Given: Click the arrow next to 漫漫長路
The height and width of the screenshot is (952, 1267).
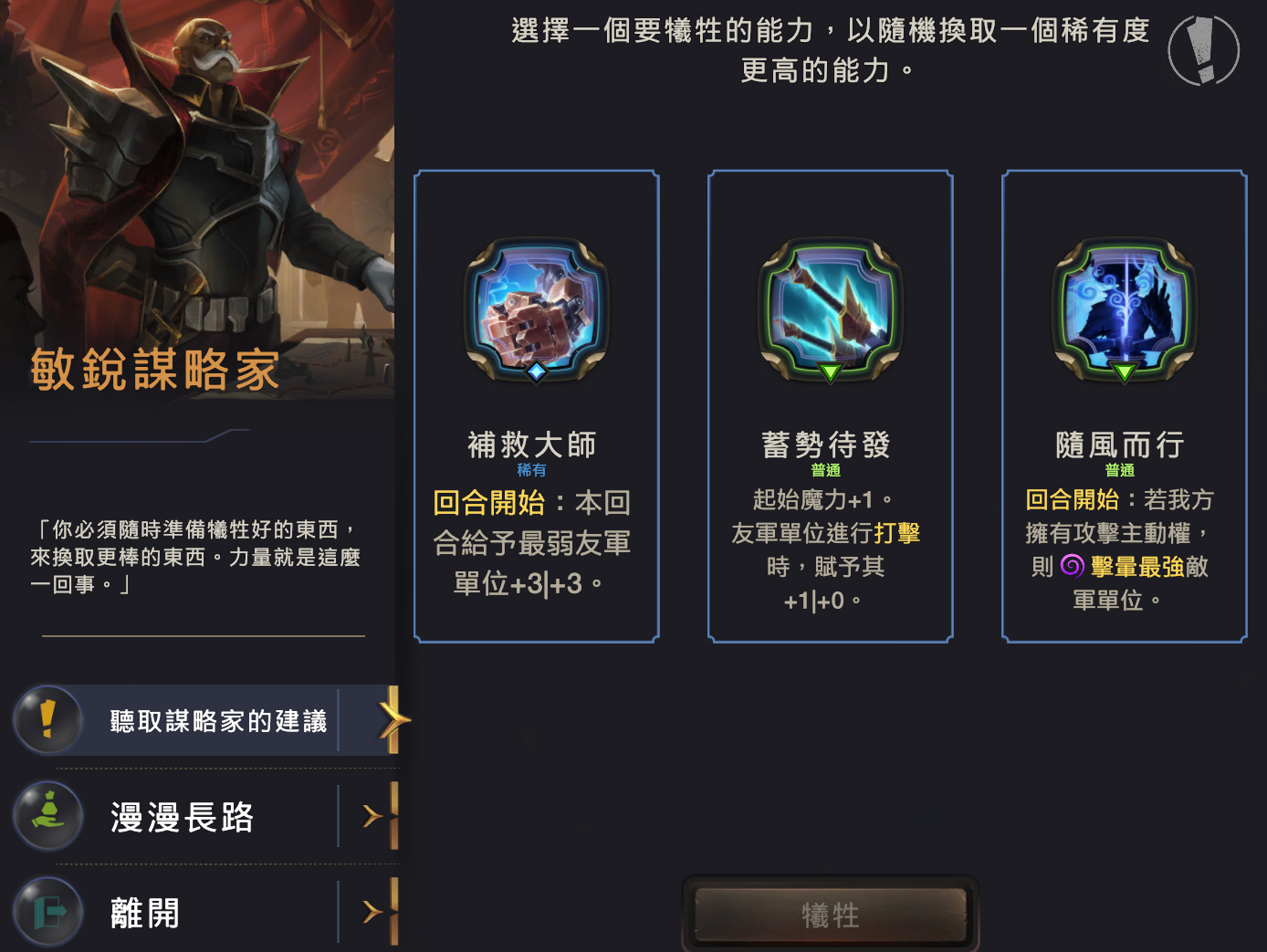Looking at the screenshot, I should (x=372, y=816).
